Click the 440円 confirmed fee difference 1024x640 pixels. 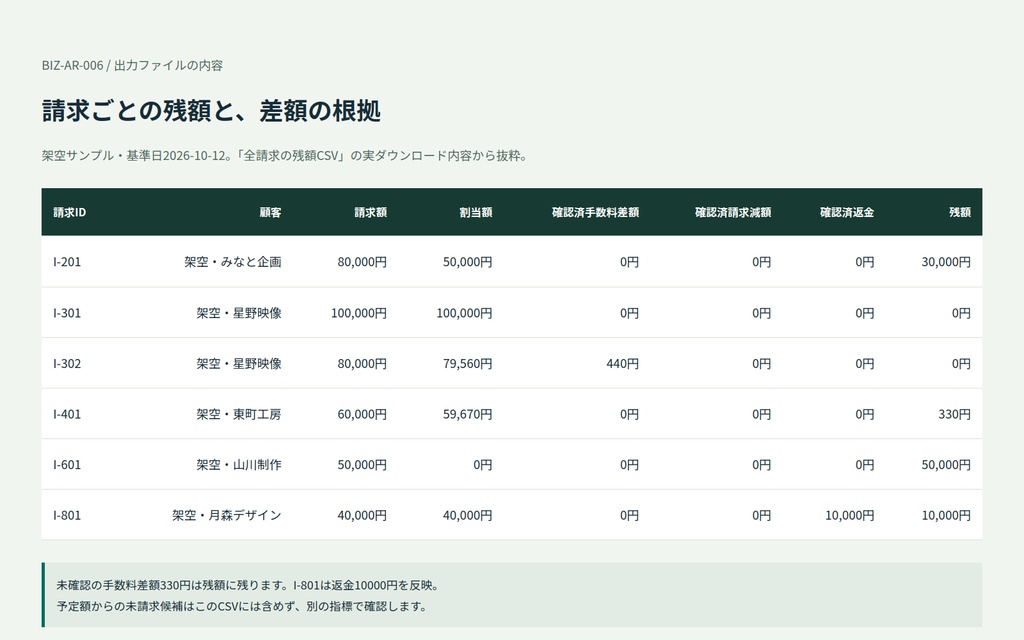coord(622,363)
